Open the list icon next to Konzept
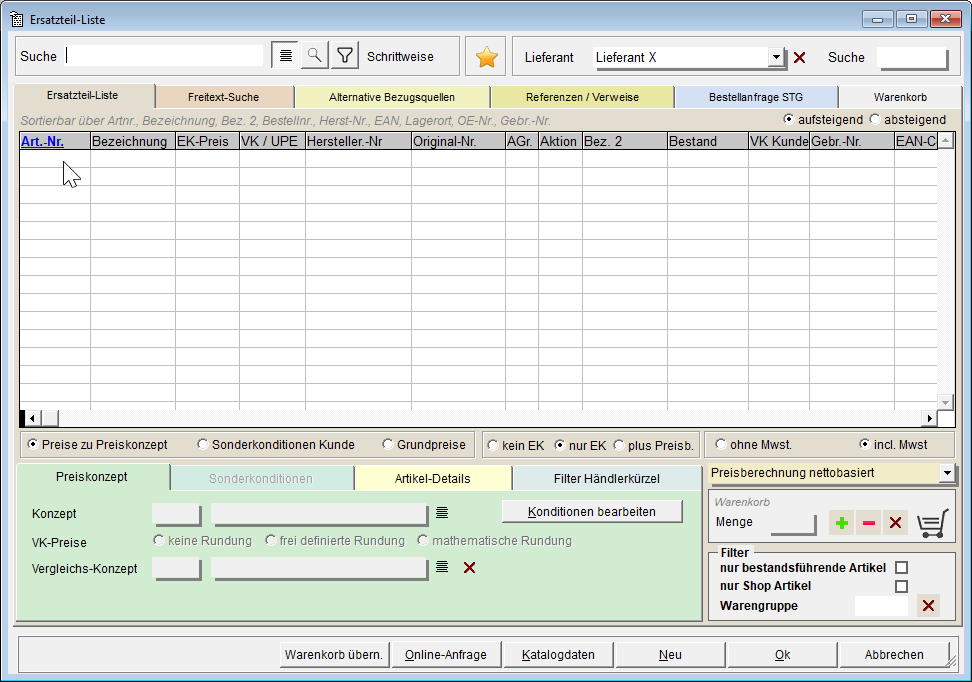Screen dimensions: 972x682 pyautogui.click(x=442, y=513)
